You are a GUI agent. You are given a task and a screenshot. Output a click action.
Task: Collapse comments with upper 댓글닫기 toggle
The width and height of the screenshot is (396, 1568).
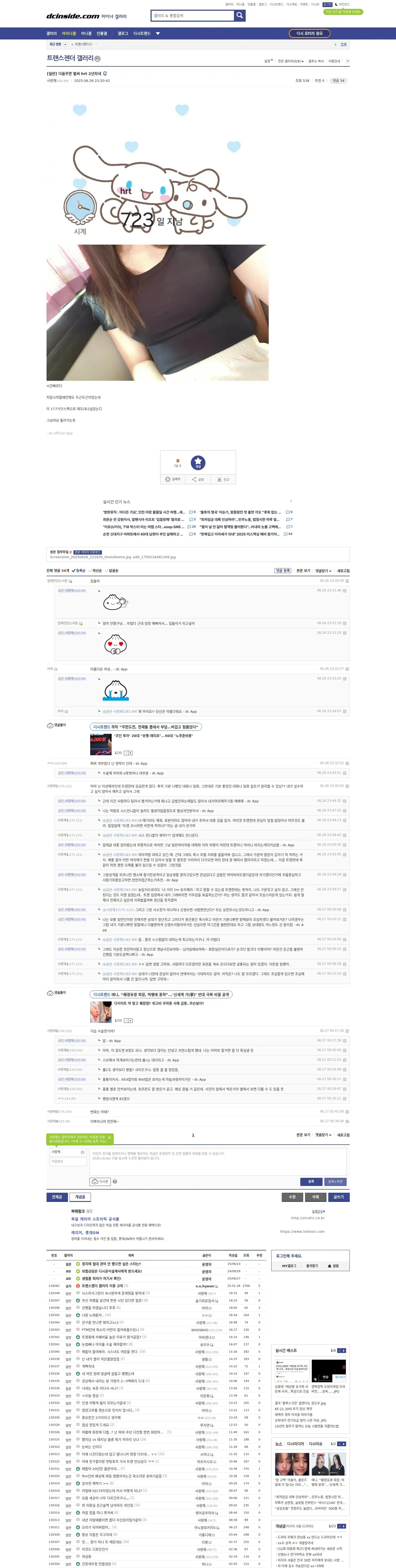[324, 571]
